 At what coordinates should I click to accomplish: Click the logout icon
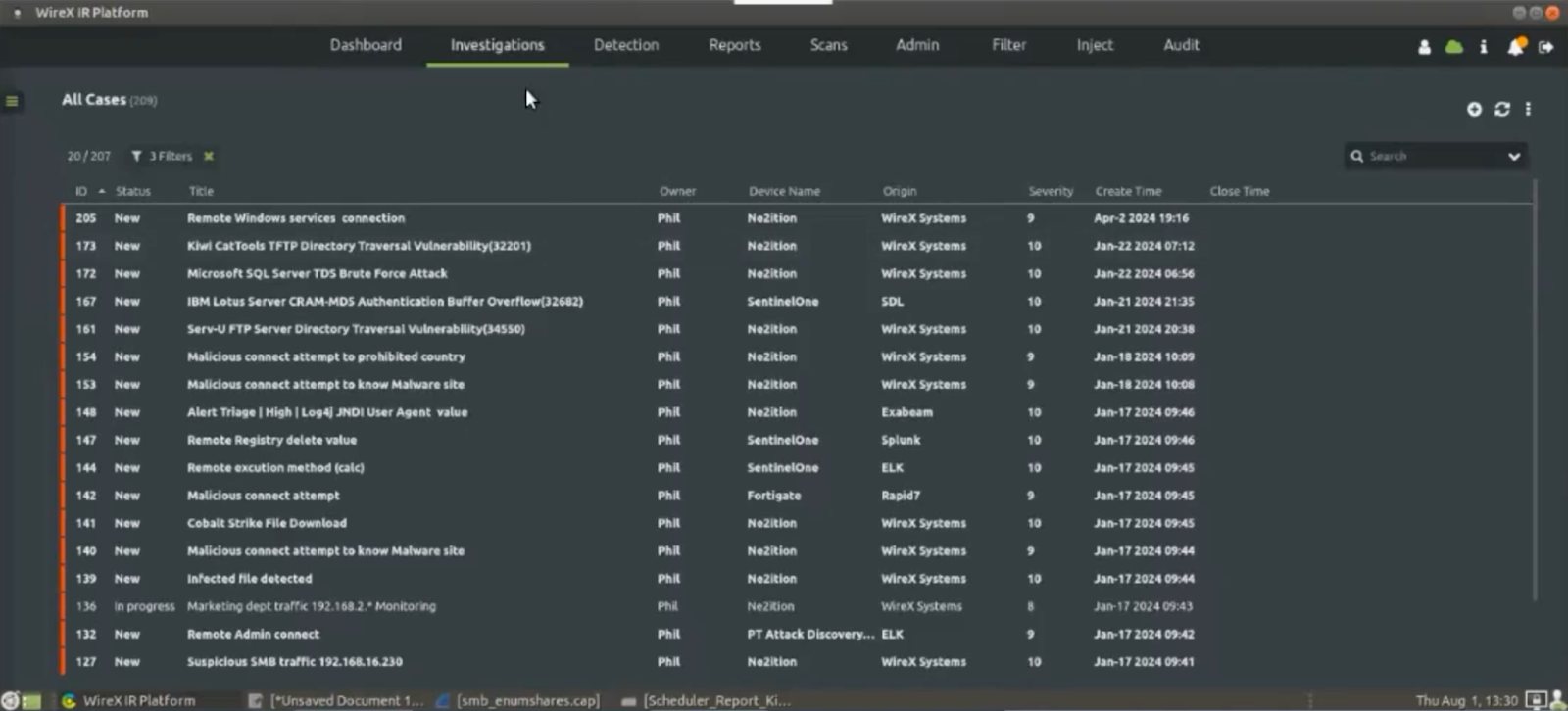pos(1546,47)
